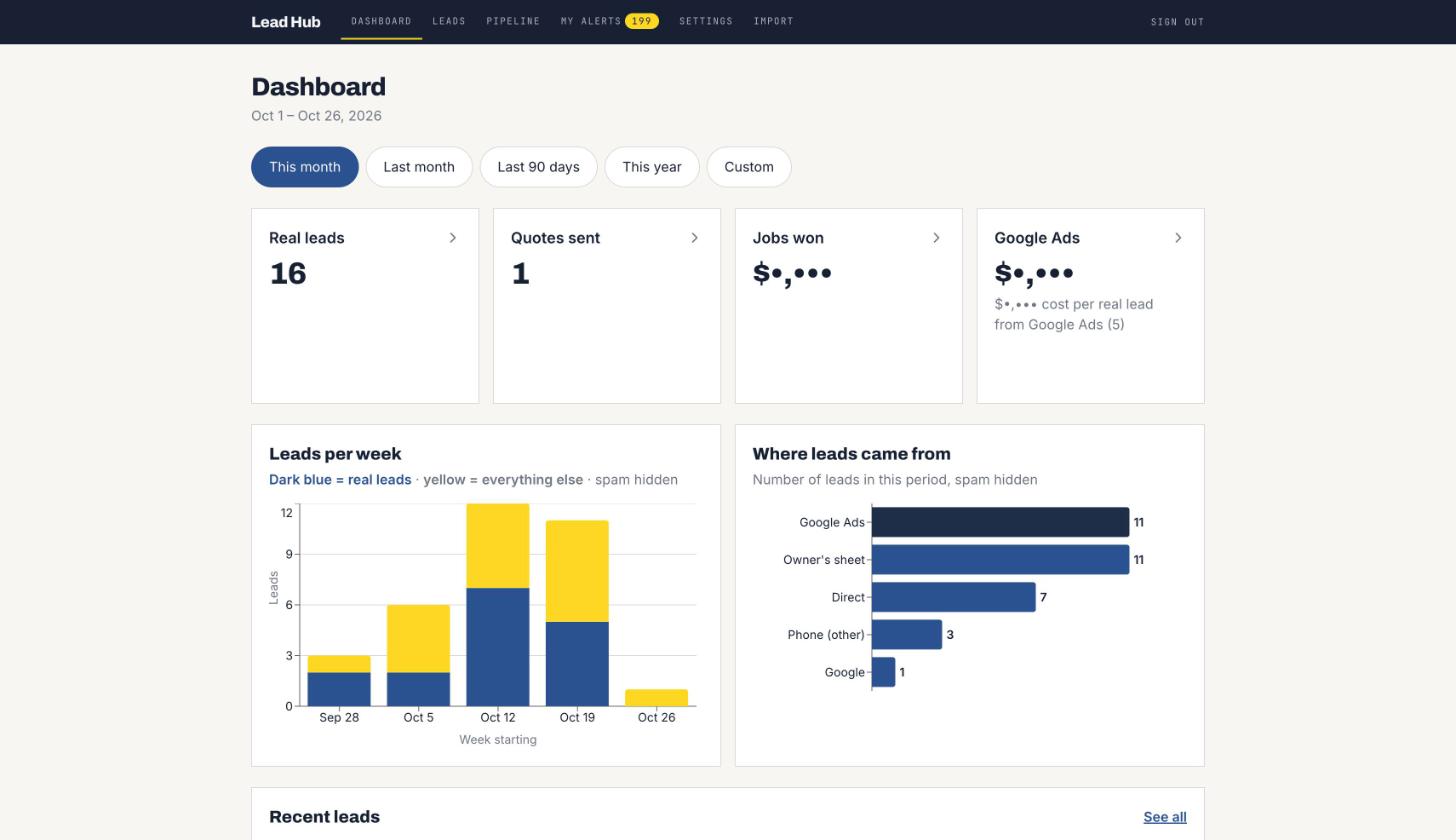Open Jobs won card chevron arrow
The width and height of the screenshot is (1456, 840).
point(936,238)
